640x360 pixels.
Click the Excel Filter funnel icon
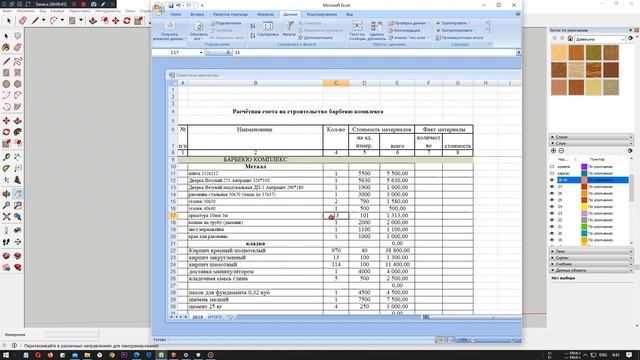pos(289,27)
